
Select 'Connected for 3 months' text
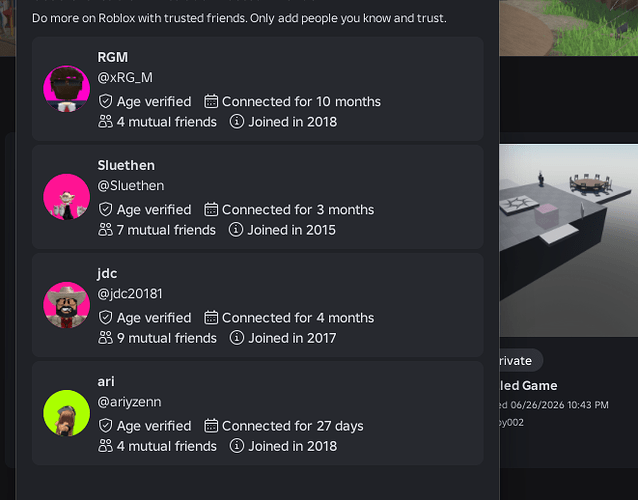298,210
